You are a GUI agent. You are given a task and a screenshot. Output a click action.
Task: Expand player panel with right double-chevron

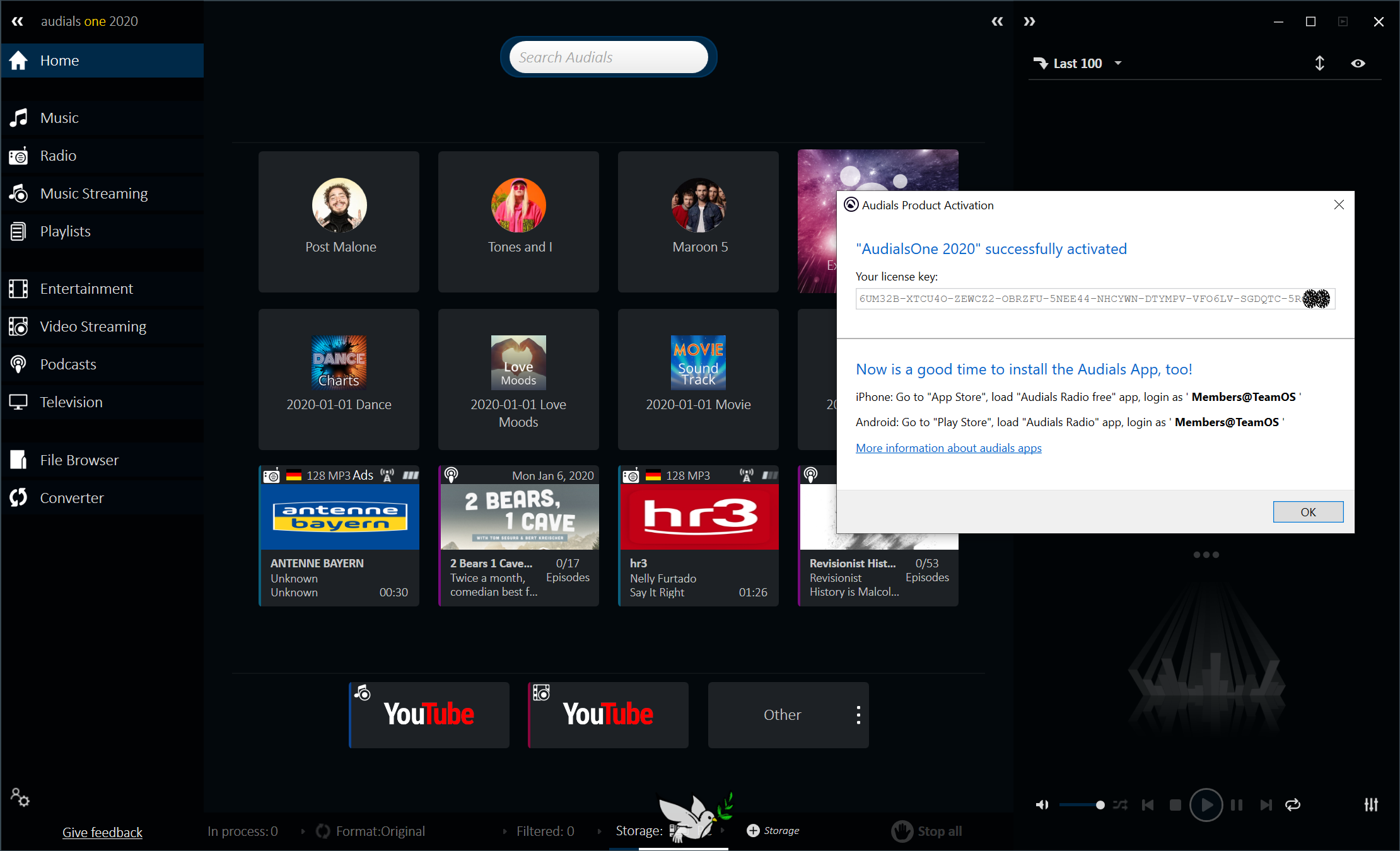coord(1029,21)
